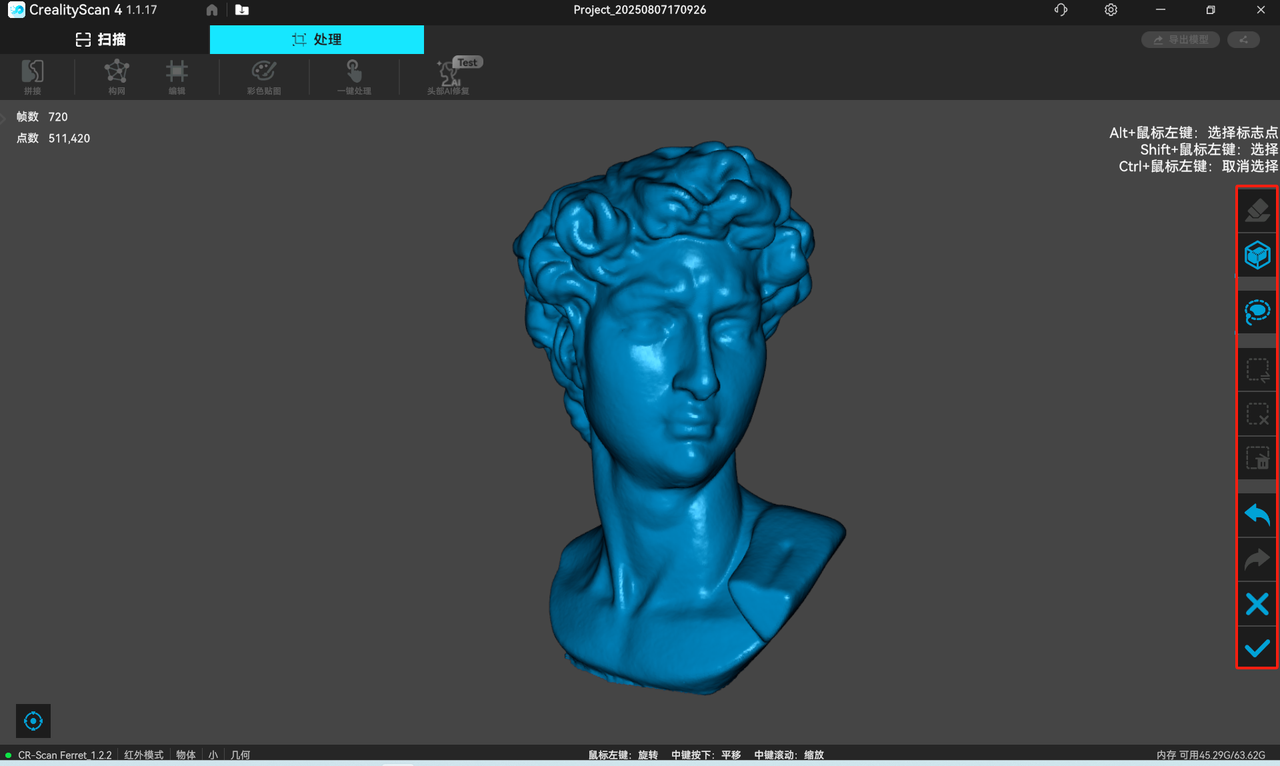Image resolution: width=1280 pixels, height=766 pixels.
Task: Click the cancel selection icon
Action: point(1257,414)
